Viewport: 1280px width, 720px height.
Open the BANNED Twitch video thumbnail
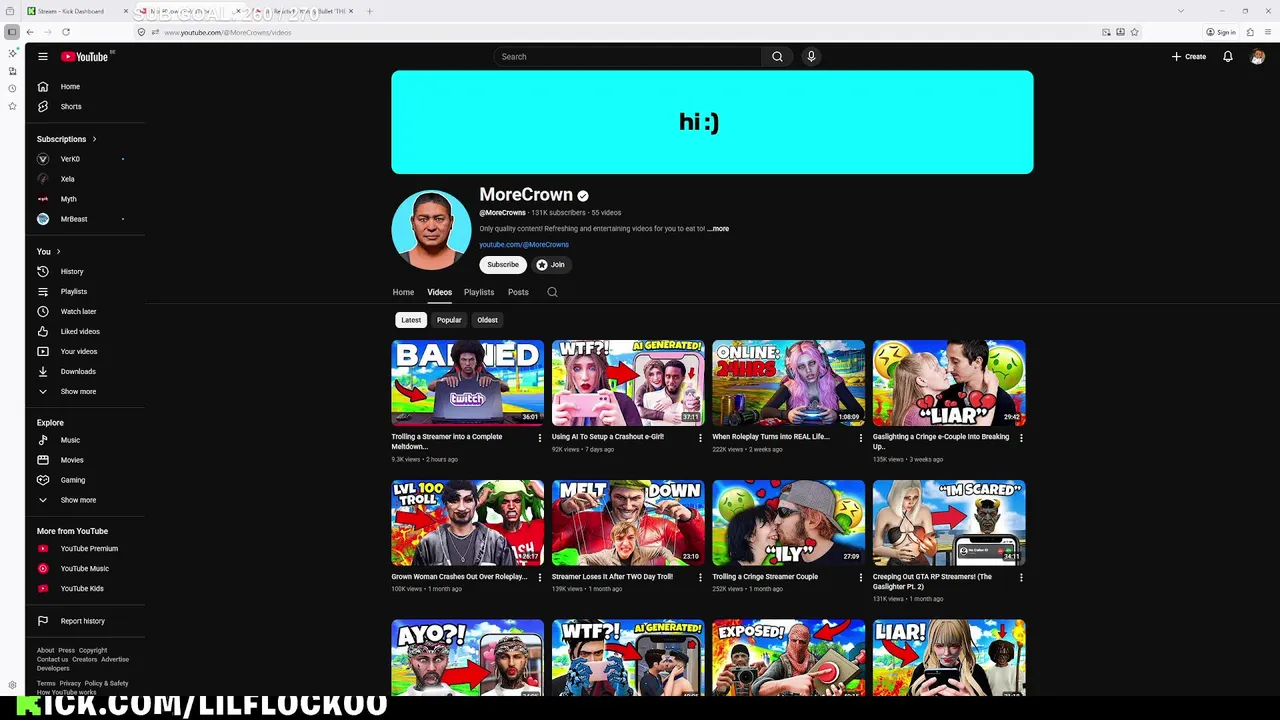[468, 383]
